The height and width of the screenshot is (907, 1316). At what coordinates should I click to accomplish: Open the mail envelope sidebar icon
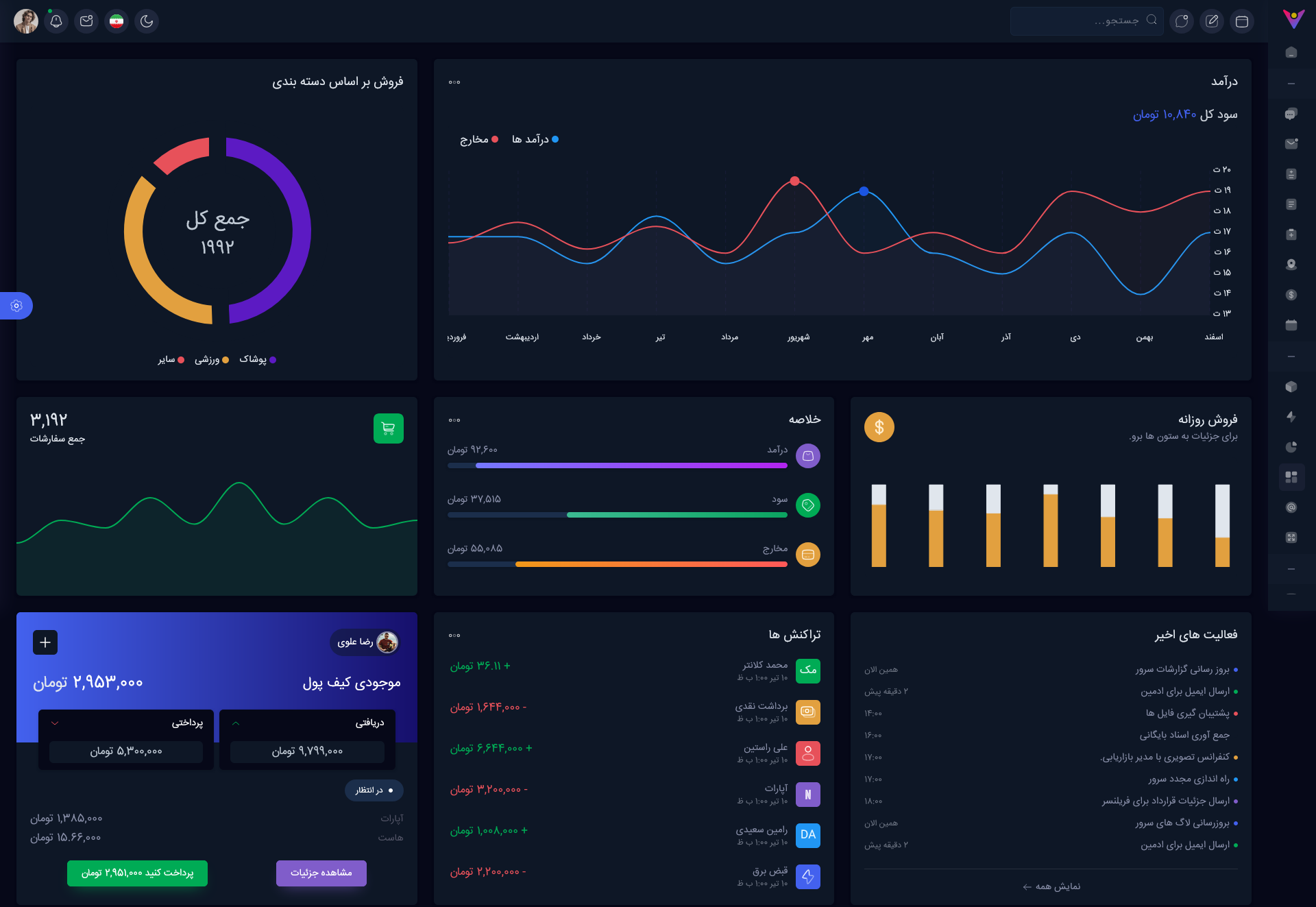1291,144
